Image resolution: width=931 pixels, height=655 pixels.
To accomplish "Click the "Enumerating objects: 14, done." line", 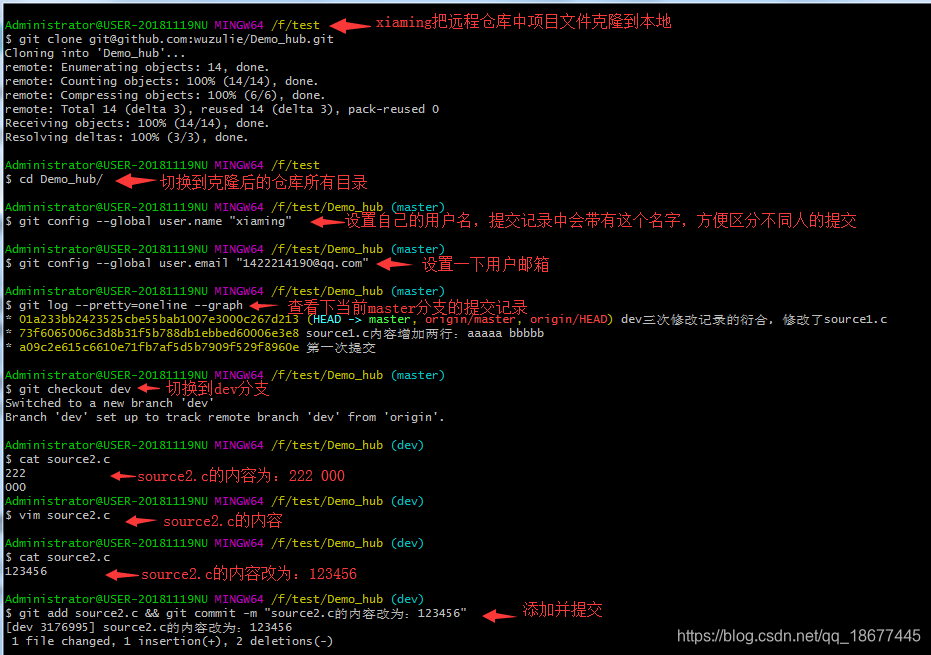I will point(137,67).
